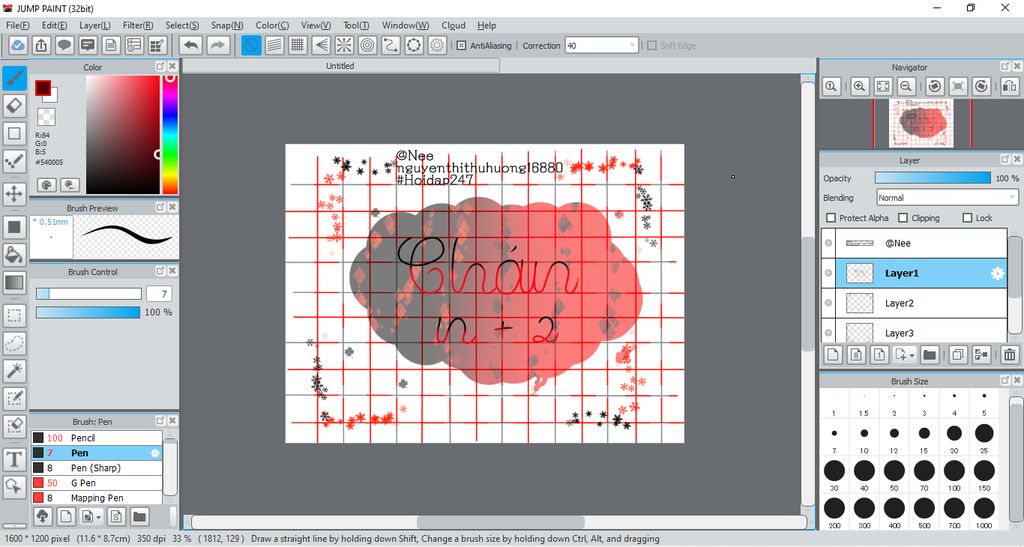1024x547 pixels.
Task: Select the Text tool
Action: click(x=14, y=460)
